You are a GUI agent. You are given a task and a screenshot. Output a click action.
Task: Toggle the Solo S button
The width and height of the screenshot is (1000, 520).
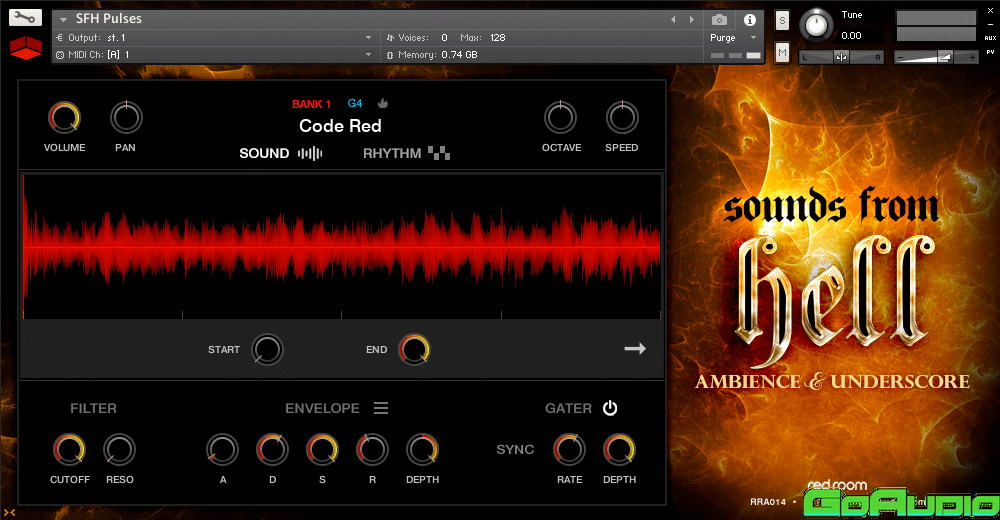point(783,20)
